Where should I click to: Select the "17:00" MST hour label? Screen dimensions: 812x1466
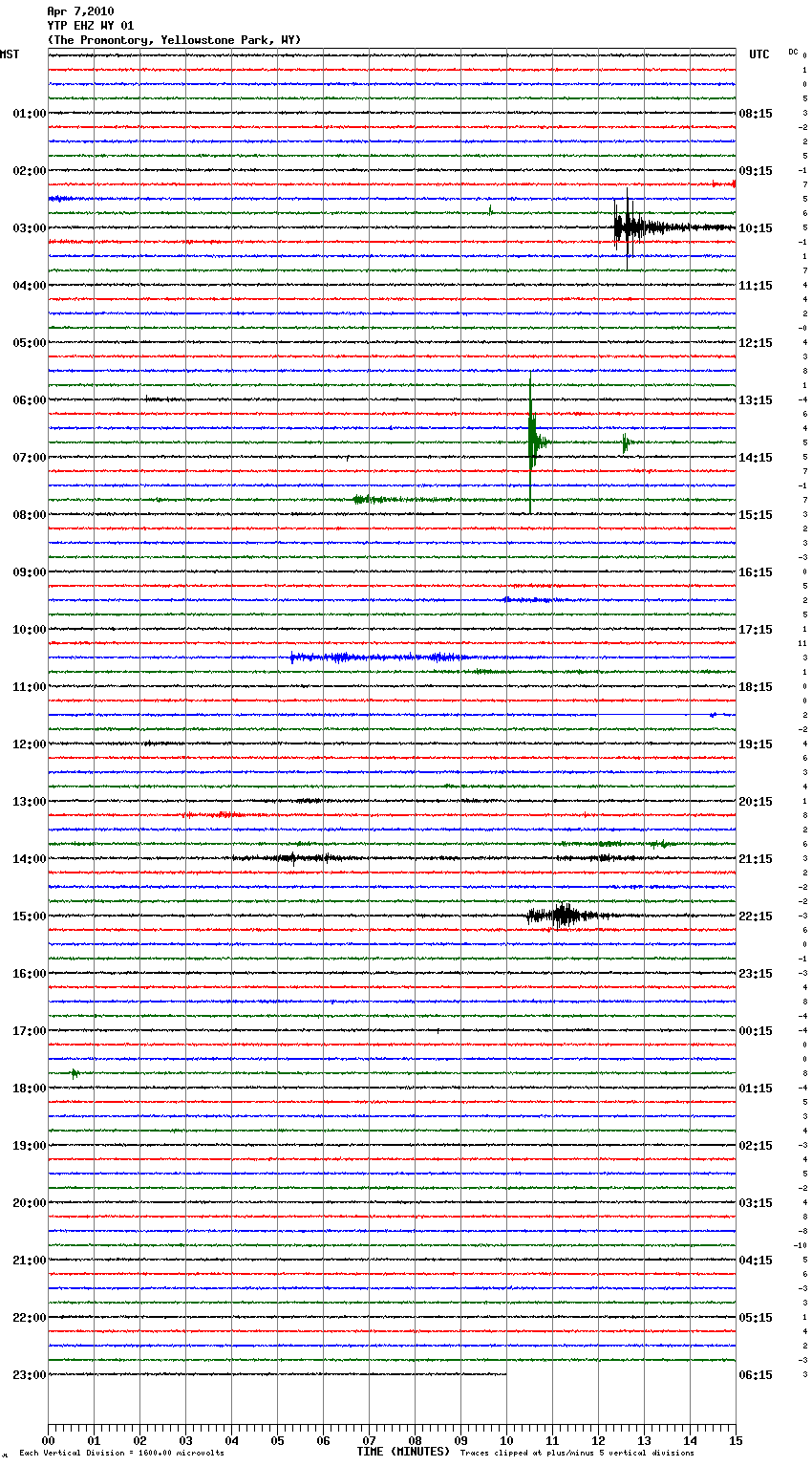click(x=29, y=1031)
